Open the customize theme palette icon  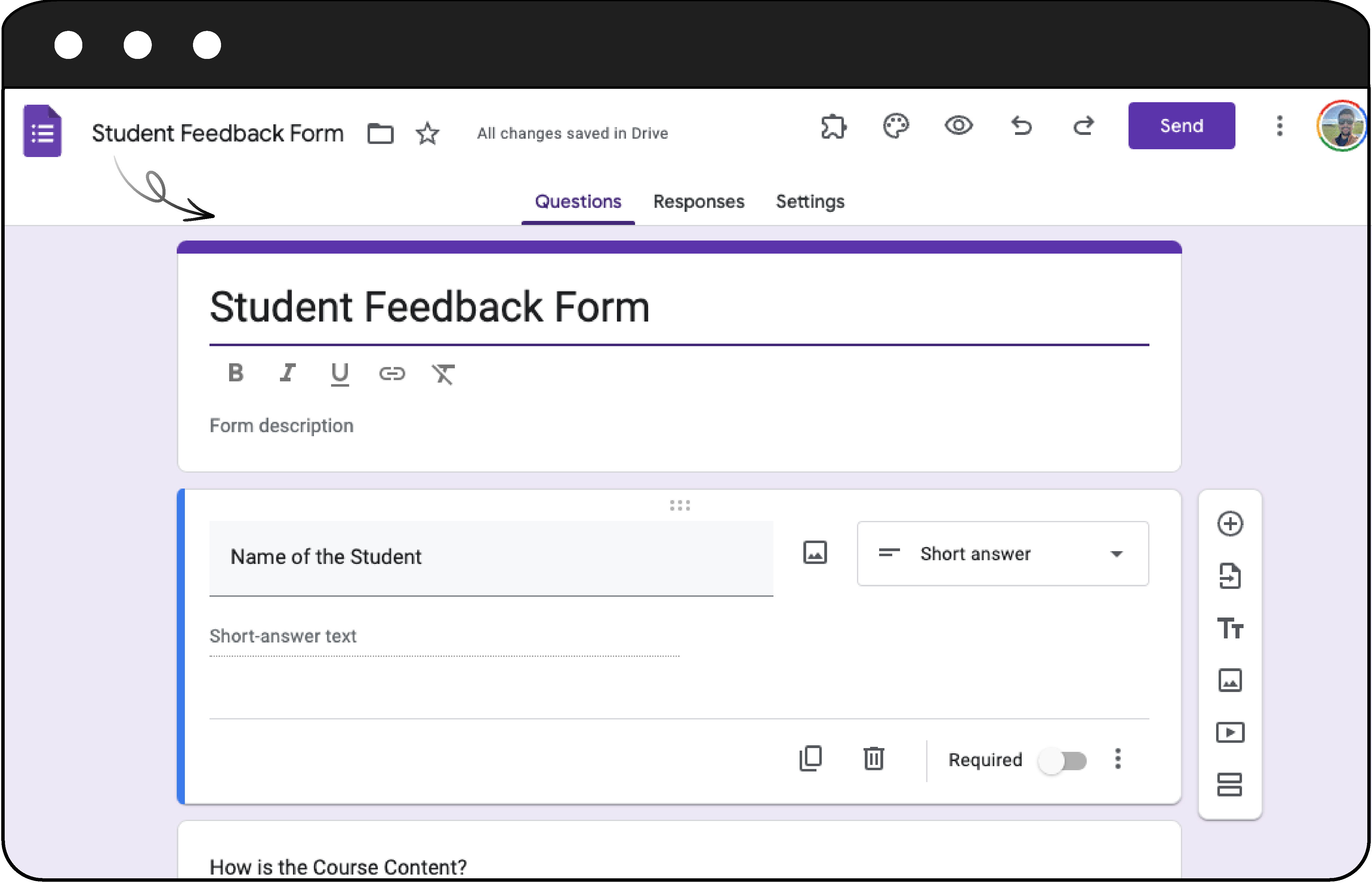coord(895,126)
